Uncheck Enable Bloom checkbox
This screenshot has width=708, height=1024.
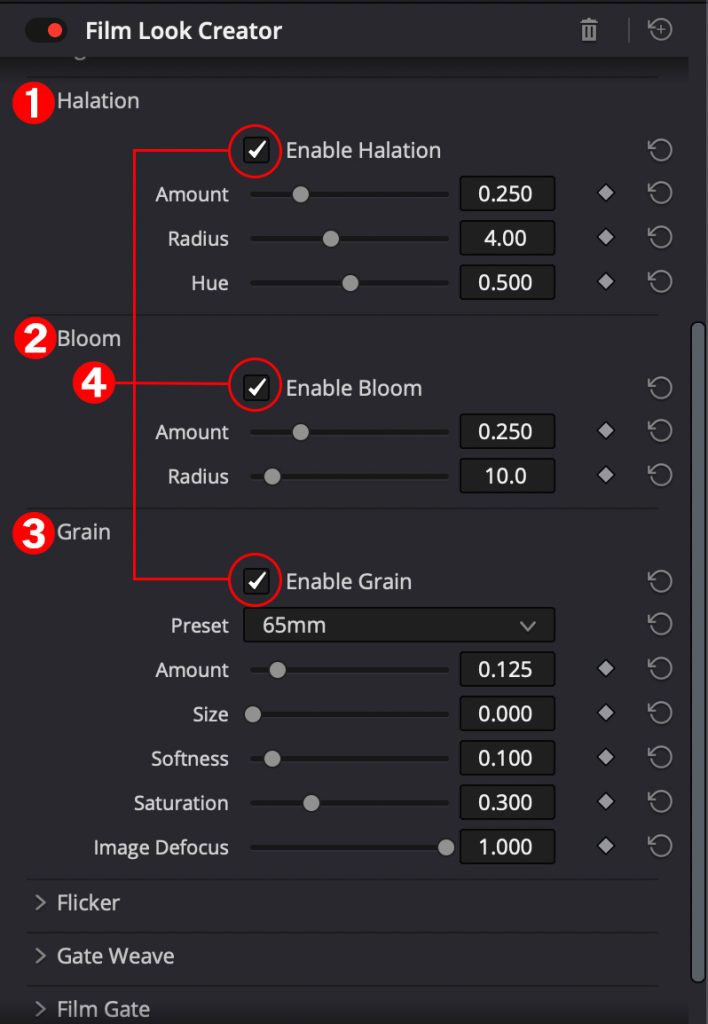256,388
